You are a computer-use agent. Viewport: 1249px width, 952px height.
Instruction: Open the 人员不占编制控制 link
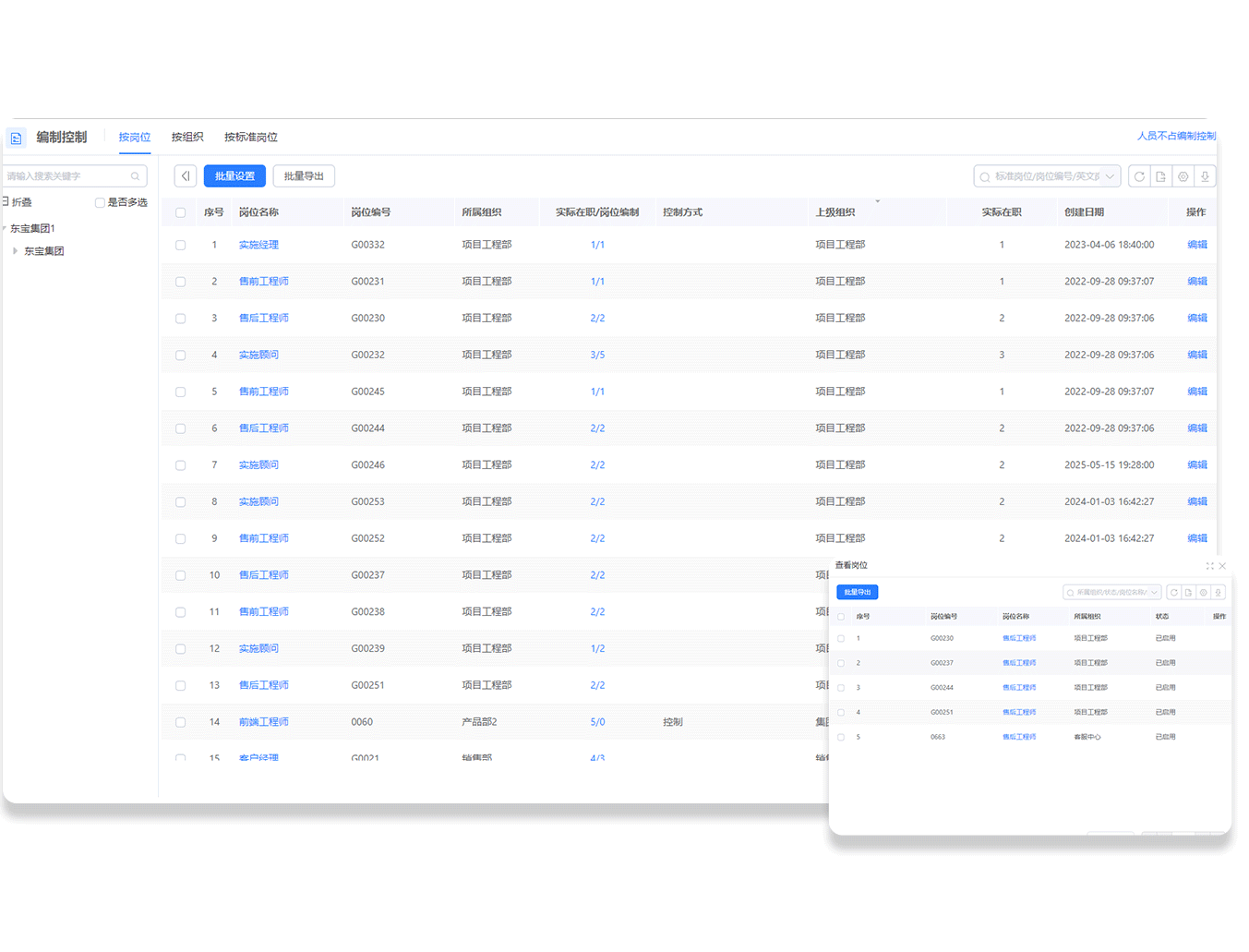tap(1176, 136)
